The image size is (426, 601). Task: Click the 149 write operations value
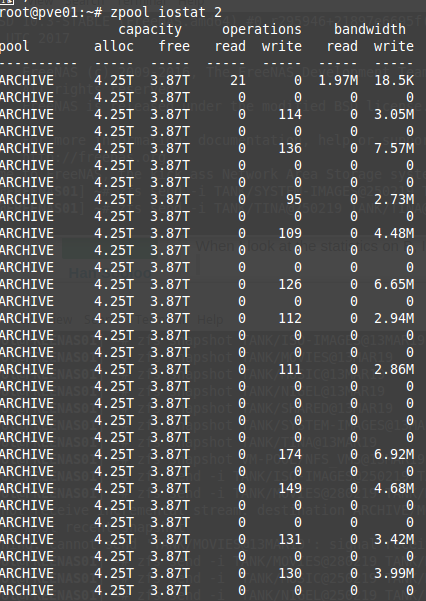(x=290, y=488)
